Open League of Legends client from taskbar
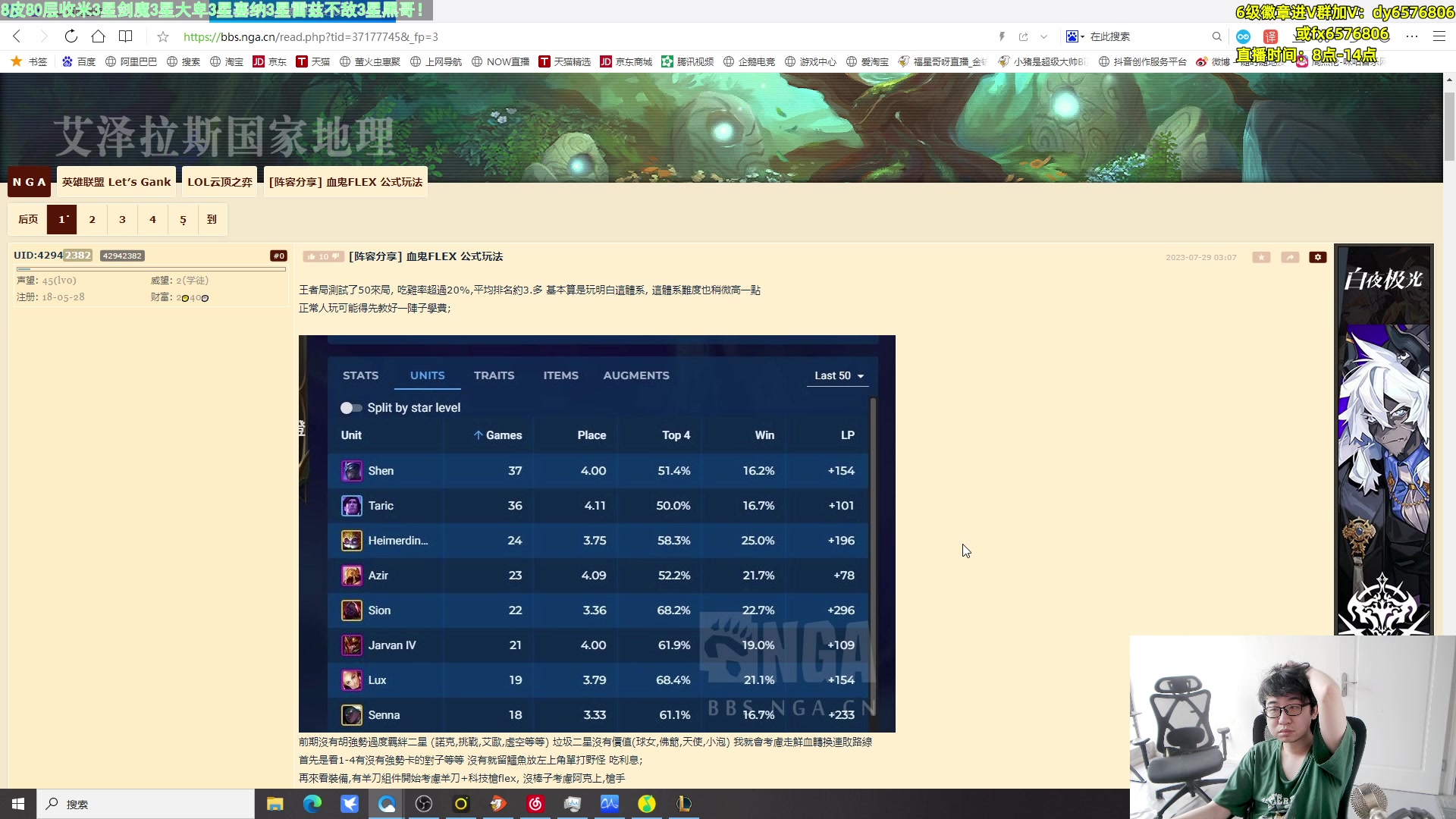 [x=684, y=804]
